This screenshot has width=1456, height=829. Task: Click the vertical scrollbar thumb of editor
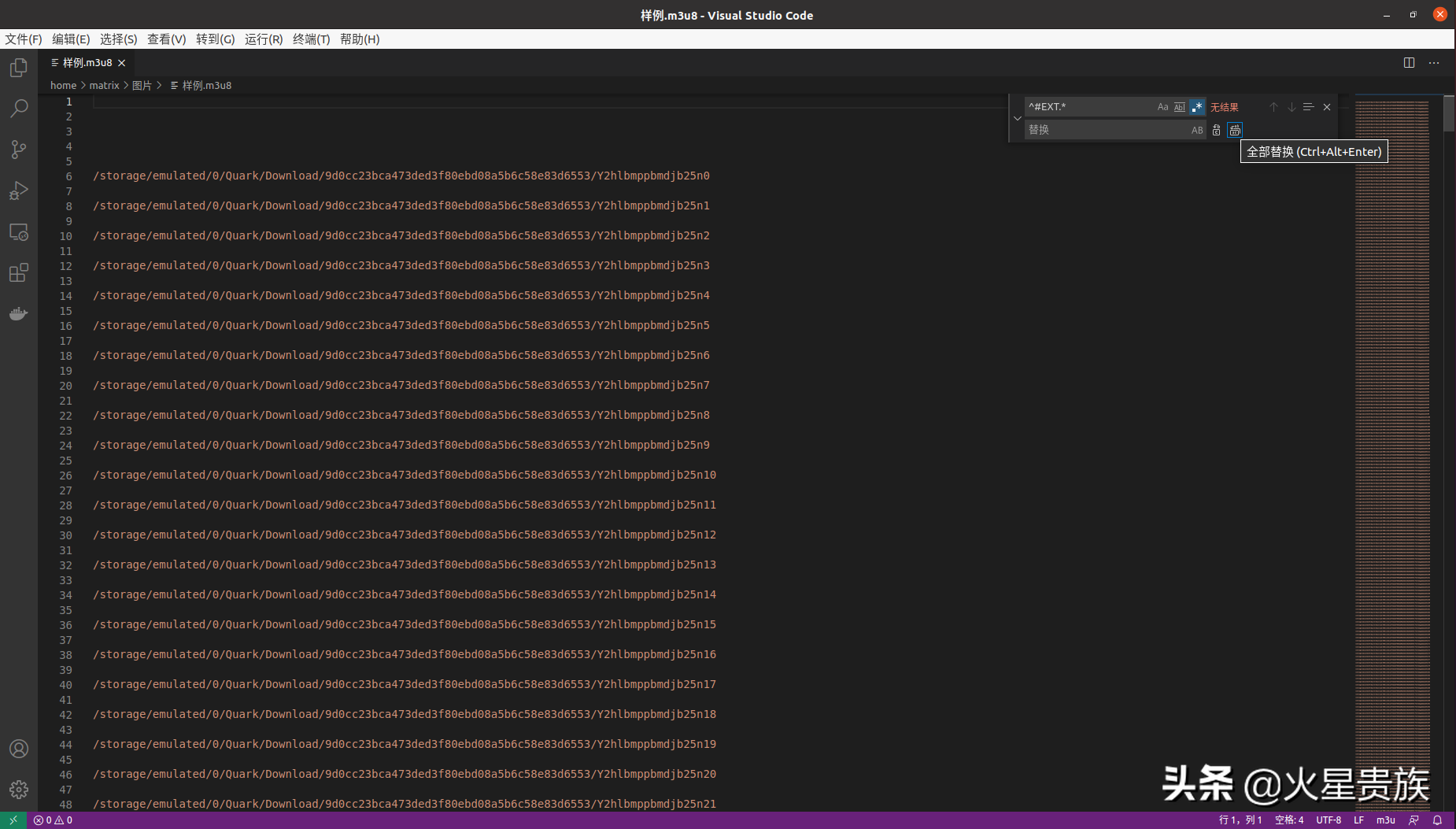[1450, 114]
